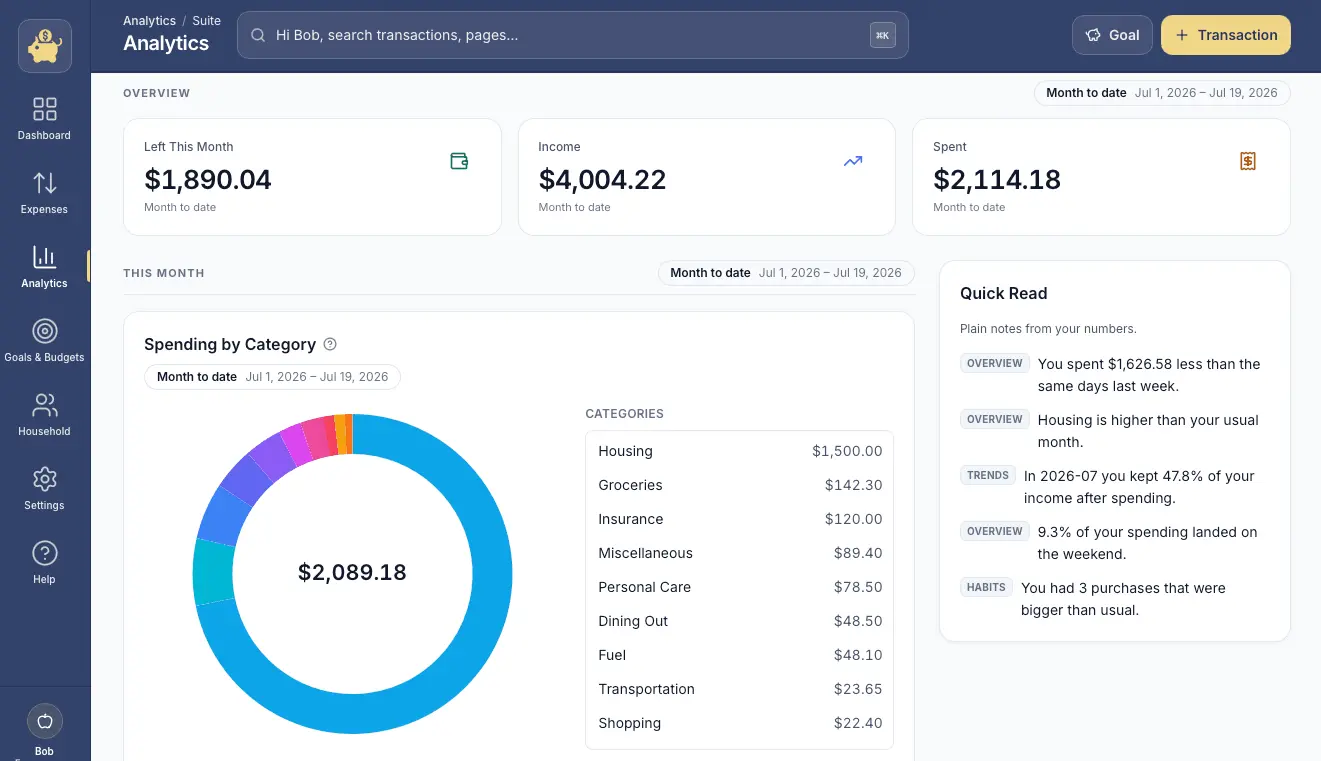Add a new Transaction
Image resolution: width=1321 pixels, height=761 pixels.
[1226, 35]
